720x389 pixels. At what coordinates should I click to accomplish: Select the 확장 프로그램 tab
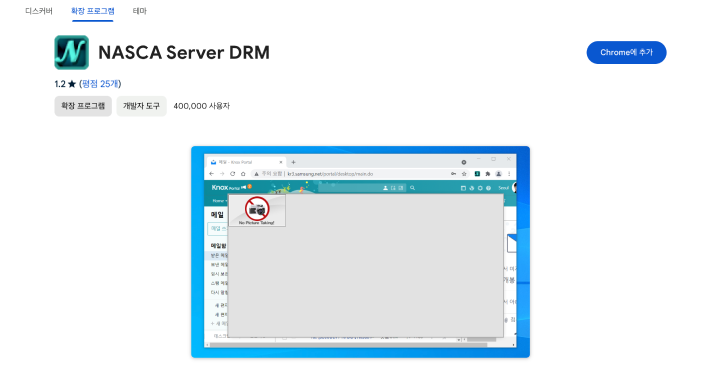[92, 11]
